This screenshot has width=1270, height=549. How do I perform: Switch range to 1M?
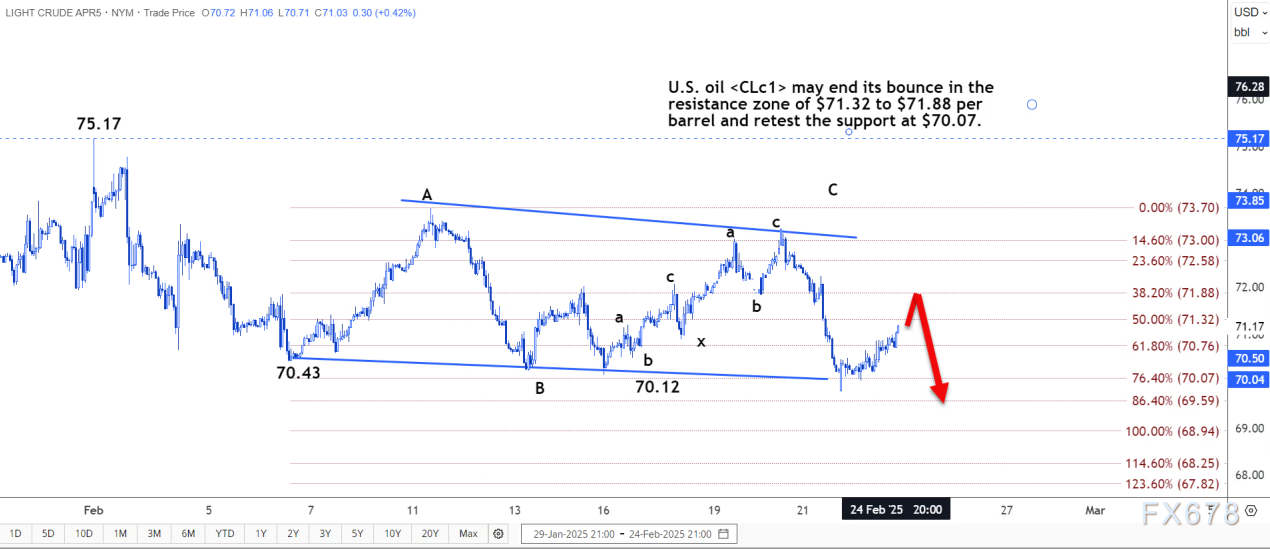[119, 533]
